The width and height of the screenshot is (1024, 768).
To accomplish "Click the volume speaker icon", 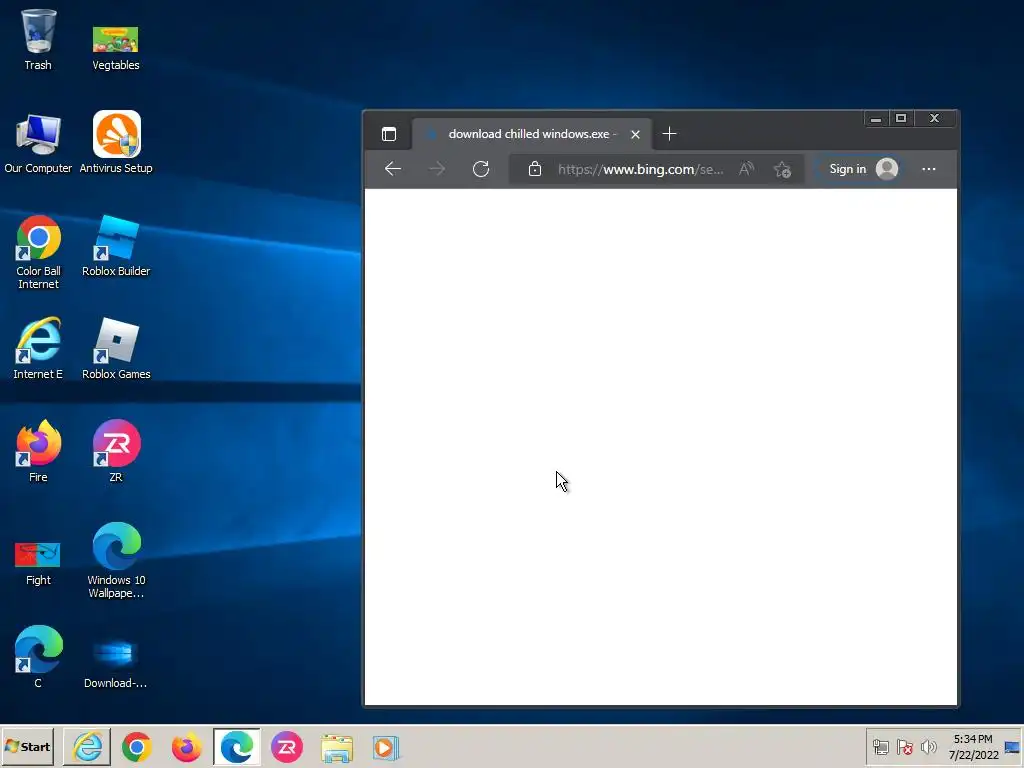I will 928,747.
